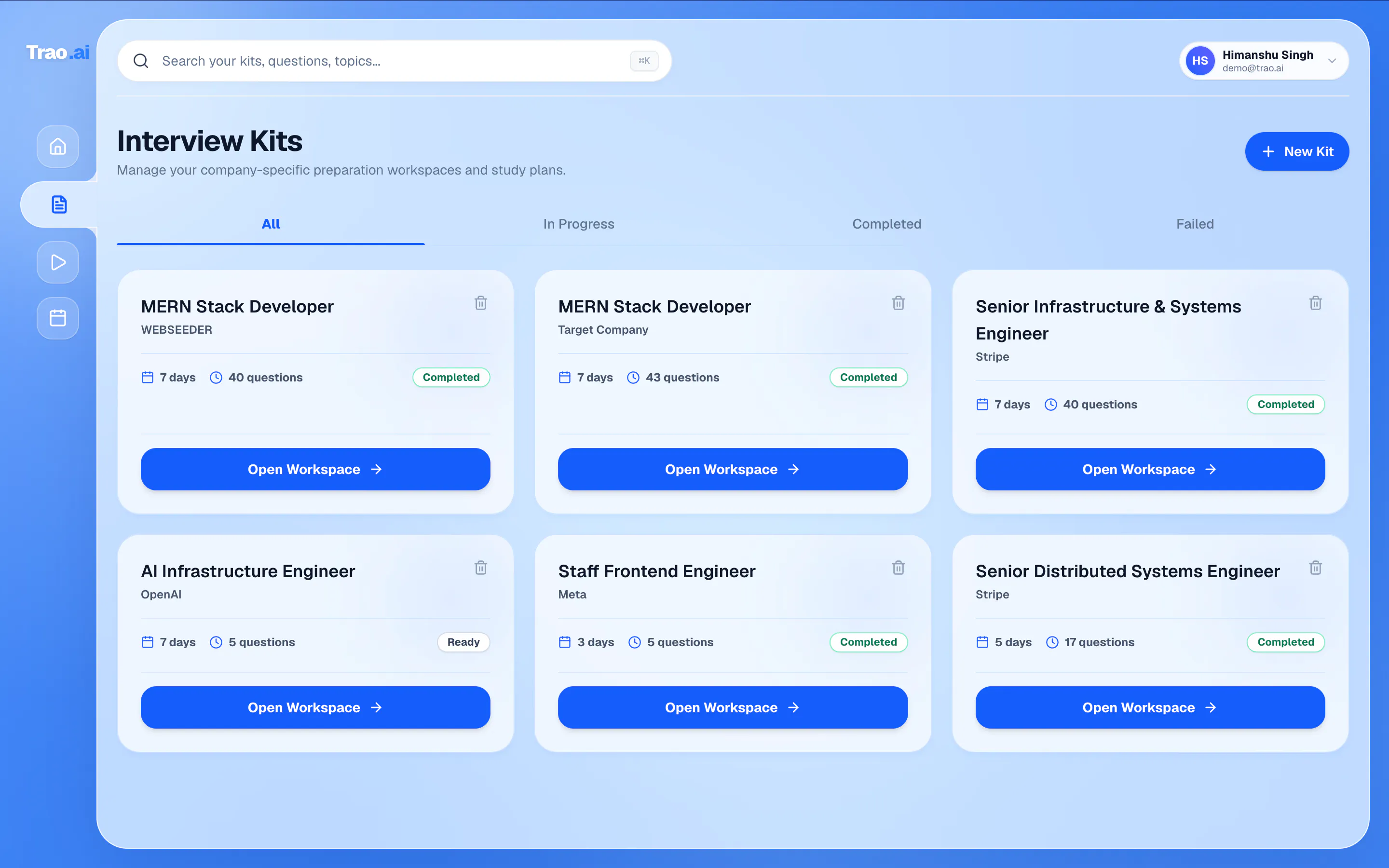This screenshot has width=1389, height=868.
Task: Click the ⌘K shortcut badge
Action: pyautogui.click(x=644, y=61)
